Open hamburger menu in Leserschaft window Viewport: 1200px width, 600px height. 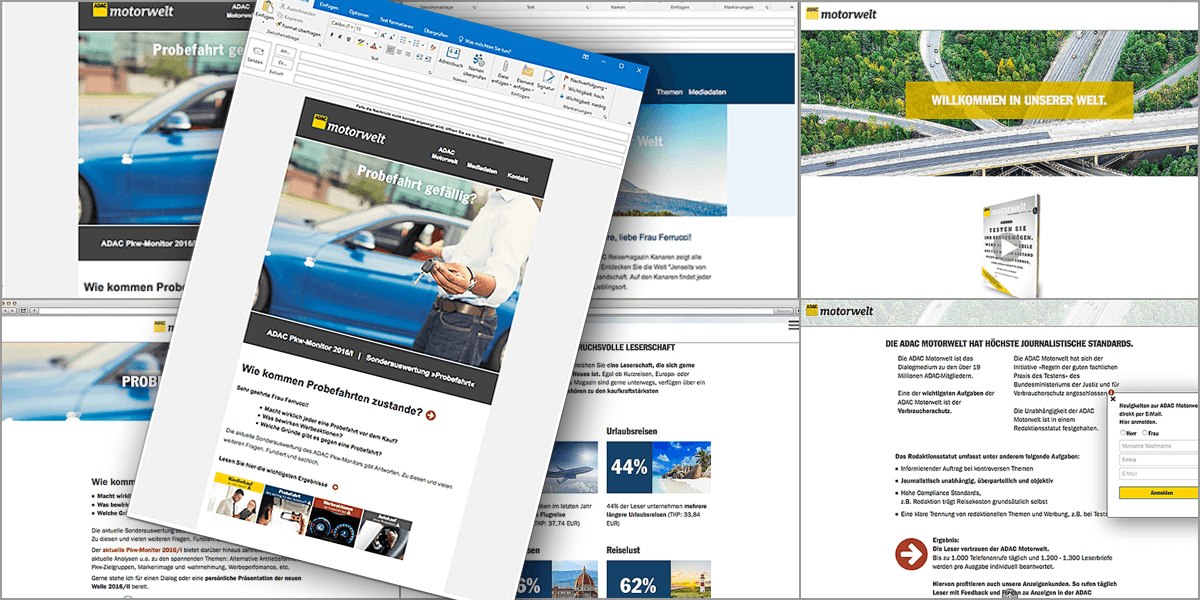click(793, 326)
